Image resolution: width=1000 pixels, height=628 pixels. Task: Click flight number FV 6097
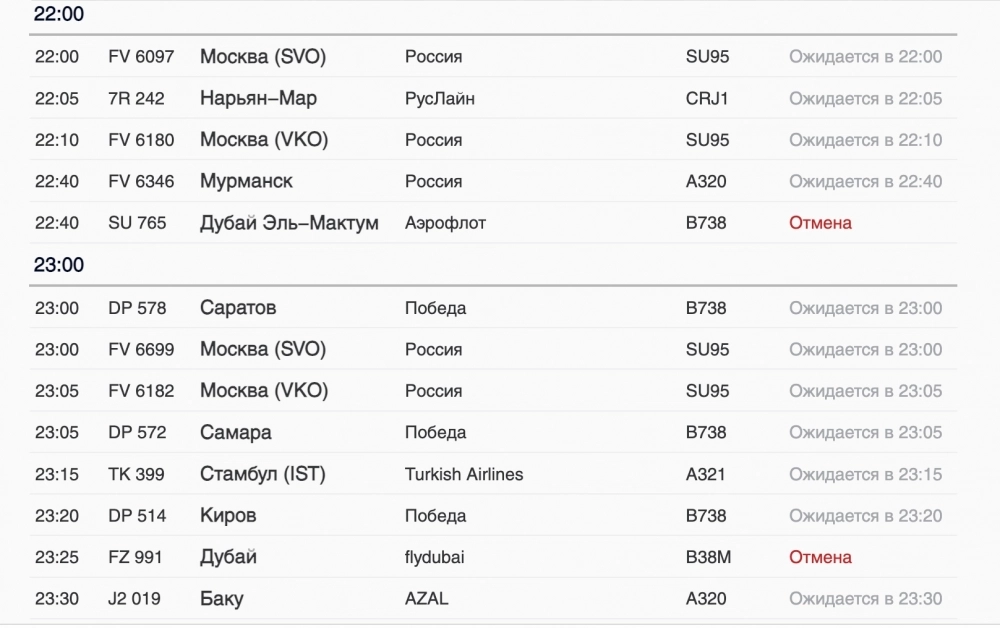click(x=141, y=57)
